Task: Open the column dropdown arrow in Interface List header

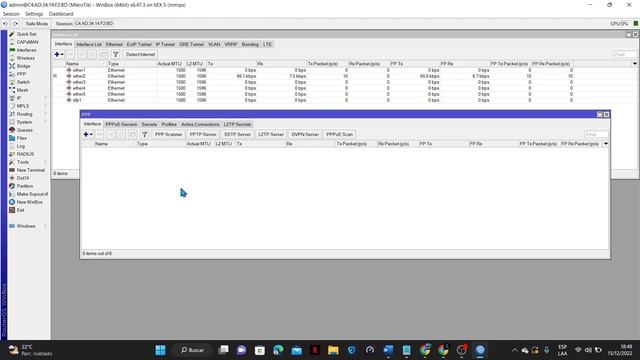Action: (635, 64)
